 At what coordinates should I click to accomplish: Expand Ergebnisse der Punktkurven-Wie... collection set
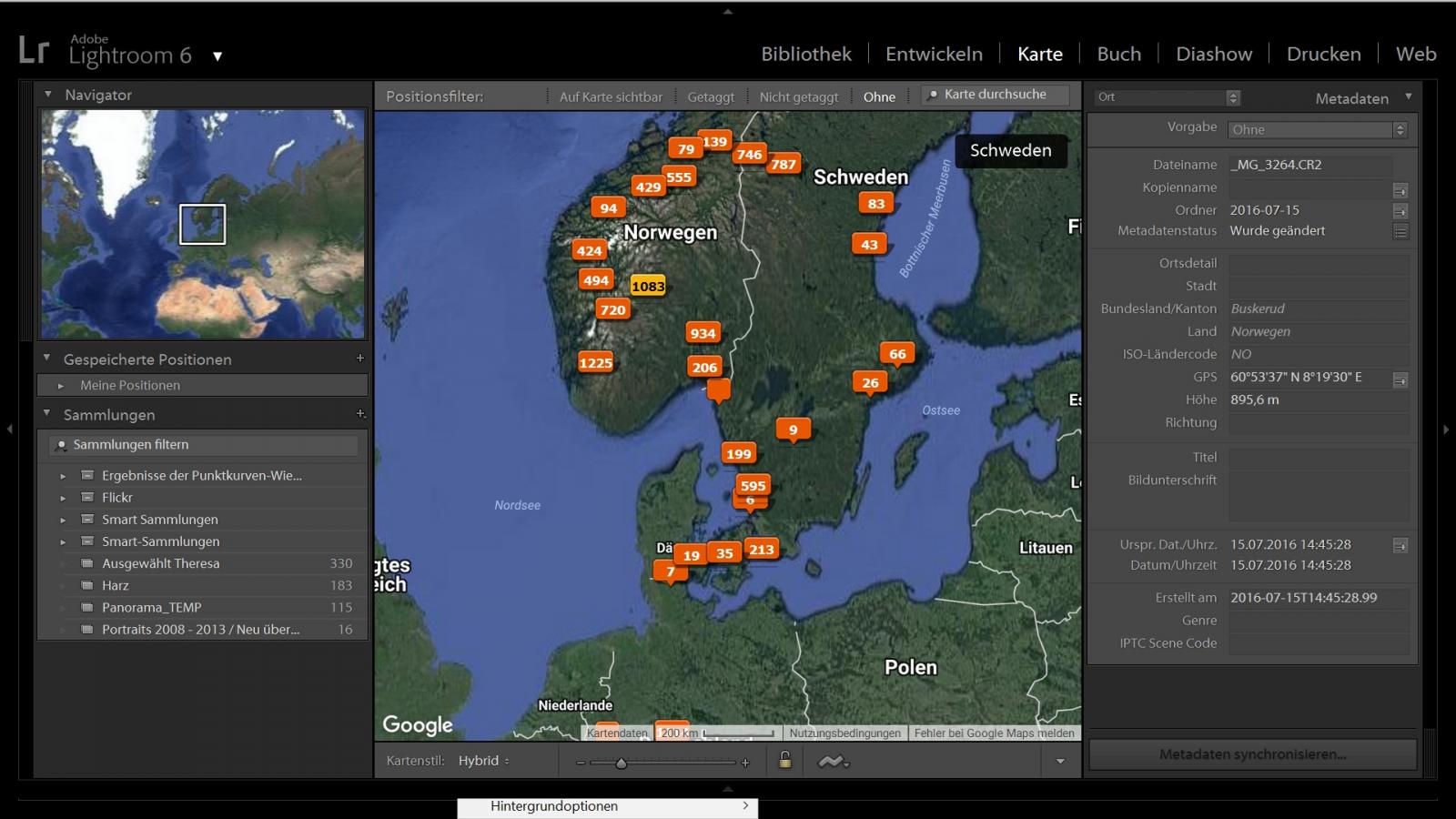click(x=63, y=476)
